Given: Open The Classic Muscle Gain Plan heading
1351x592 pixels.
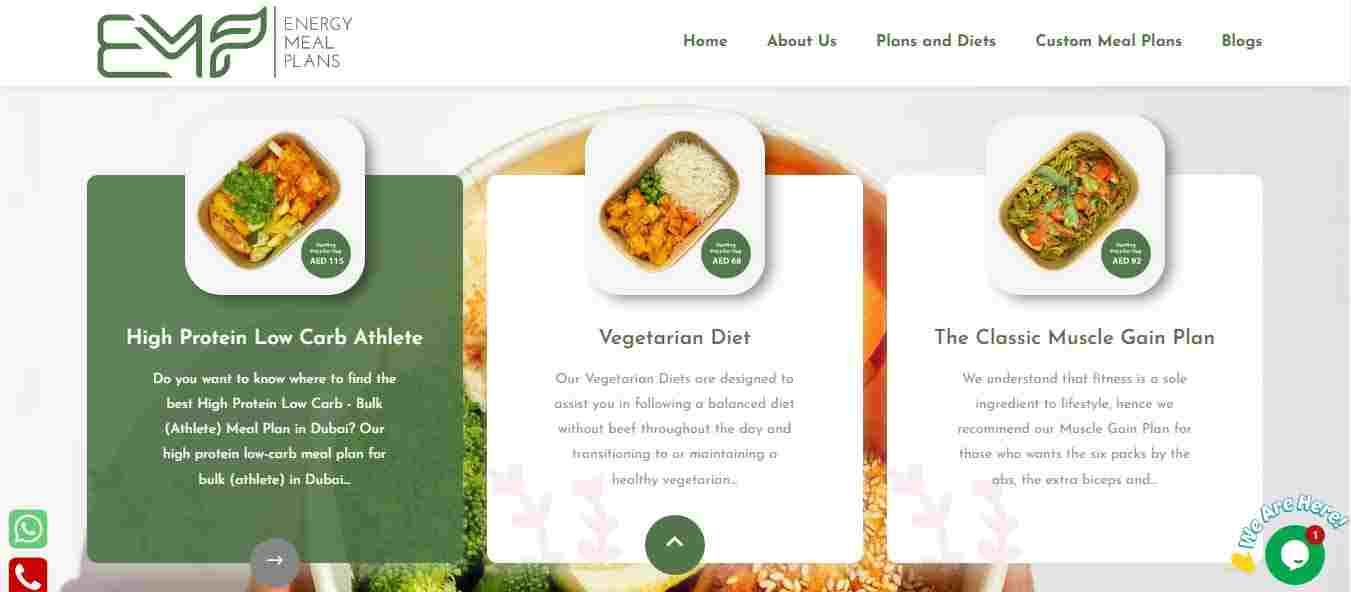Looking at the screenshot, I should (1075, 338).
